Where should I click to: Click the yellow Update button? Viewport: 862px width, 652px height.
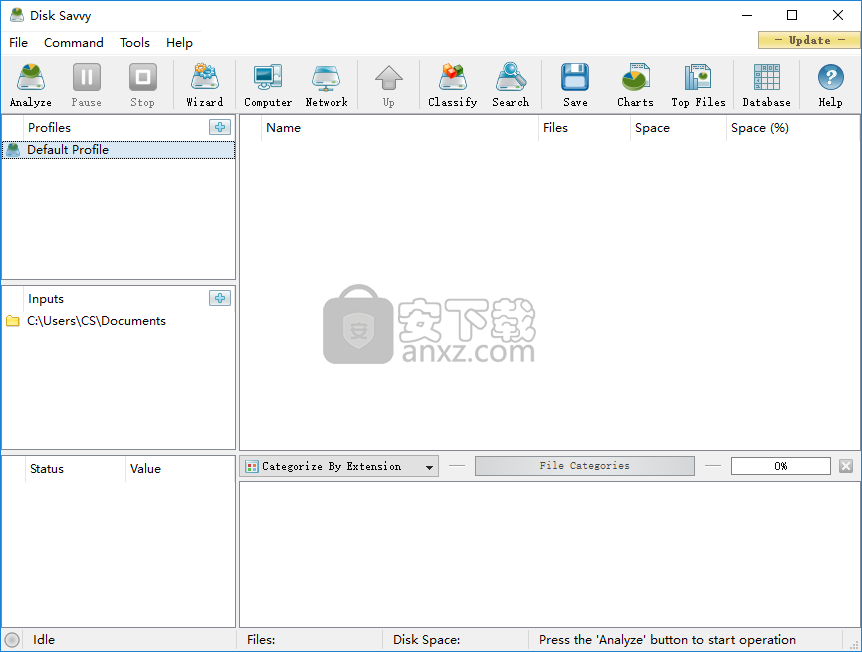[809, 40]
